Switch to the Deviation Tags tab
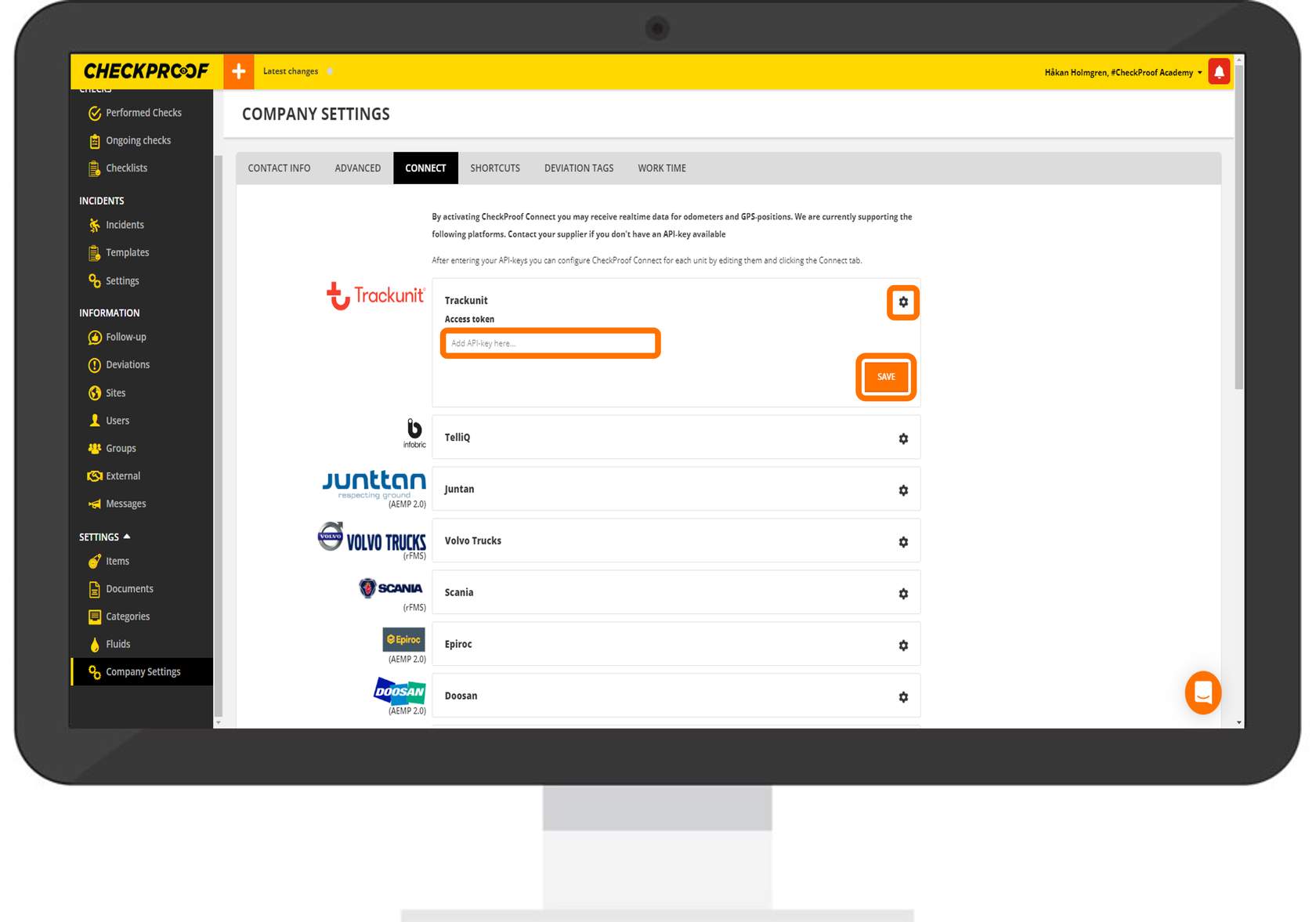The image size is (1316, 922). (x=578, y=168)
